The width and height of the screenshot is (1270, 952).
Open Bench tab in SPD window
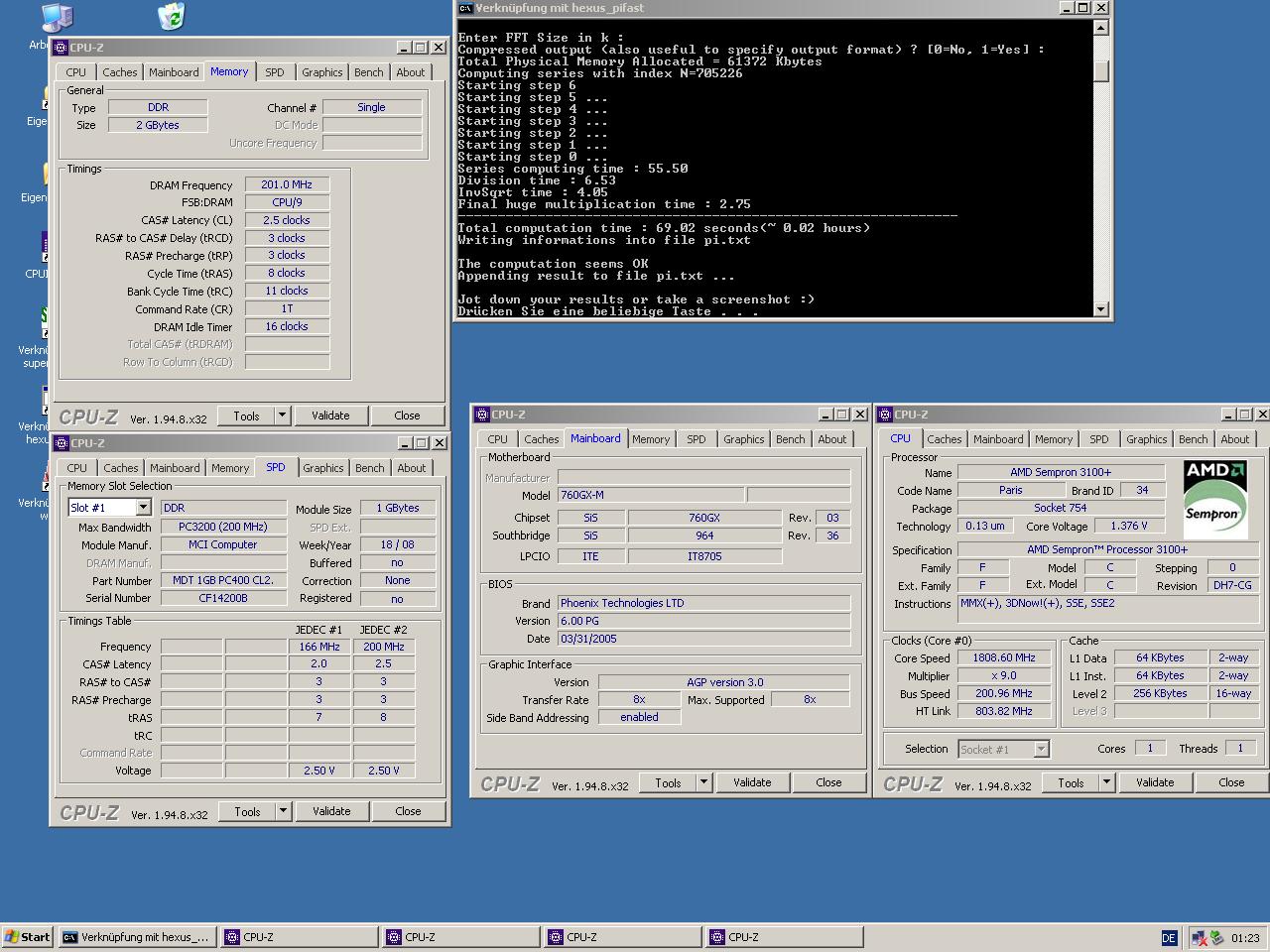[370, 468]
